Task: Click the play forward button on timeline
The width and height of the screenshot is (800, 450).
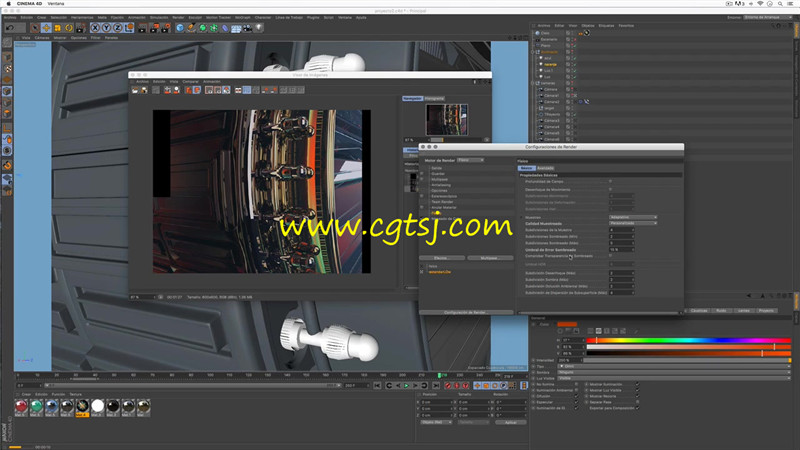Action: click(407, 386)
